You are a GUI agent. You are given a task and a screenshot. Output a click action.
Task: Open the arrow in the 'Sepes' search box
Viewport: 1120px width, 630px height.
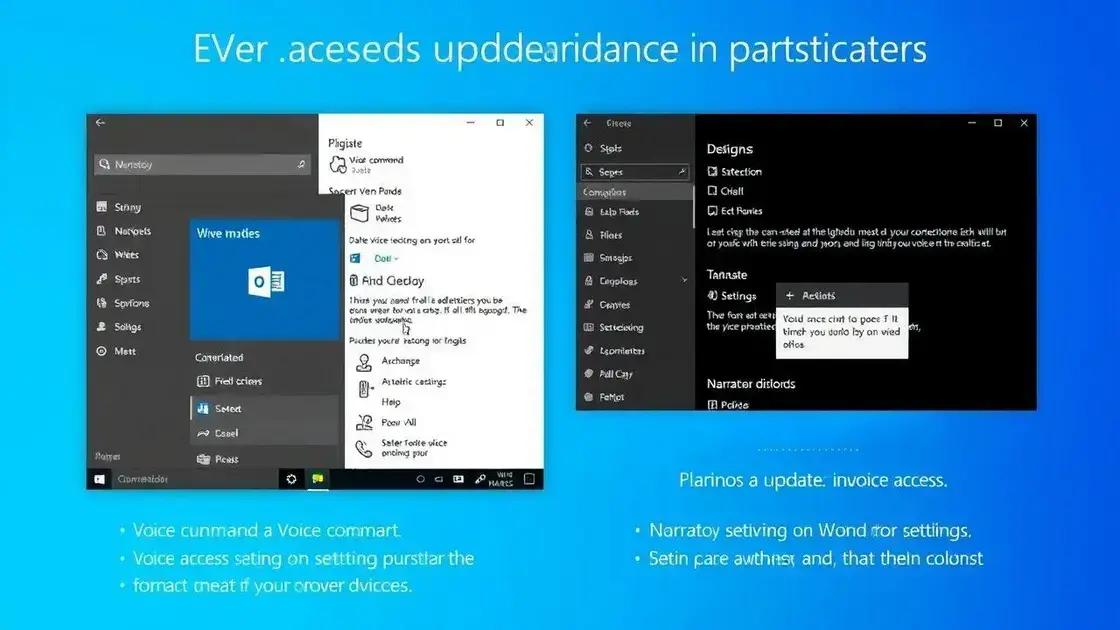point(684,172)
